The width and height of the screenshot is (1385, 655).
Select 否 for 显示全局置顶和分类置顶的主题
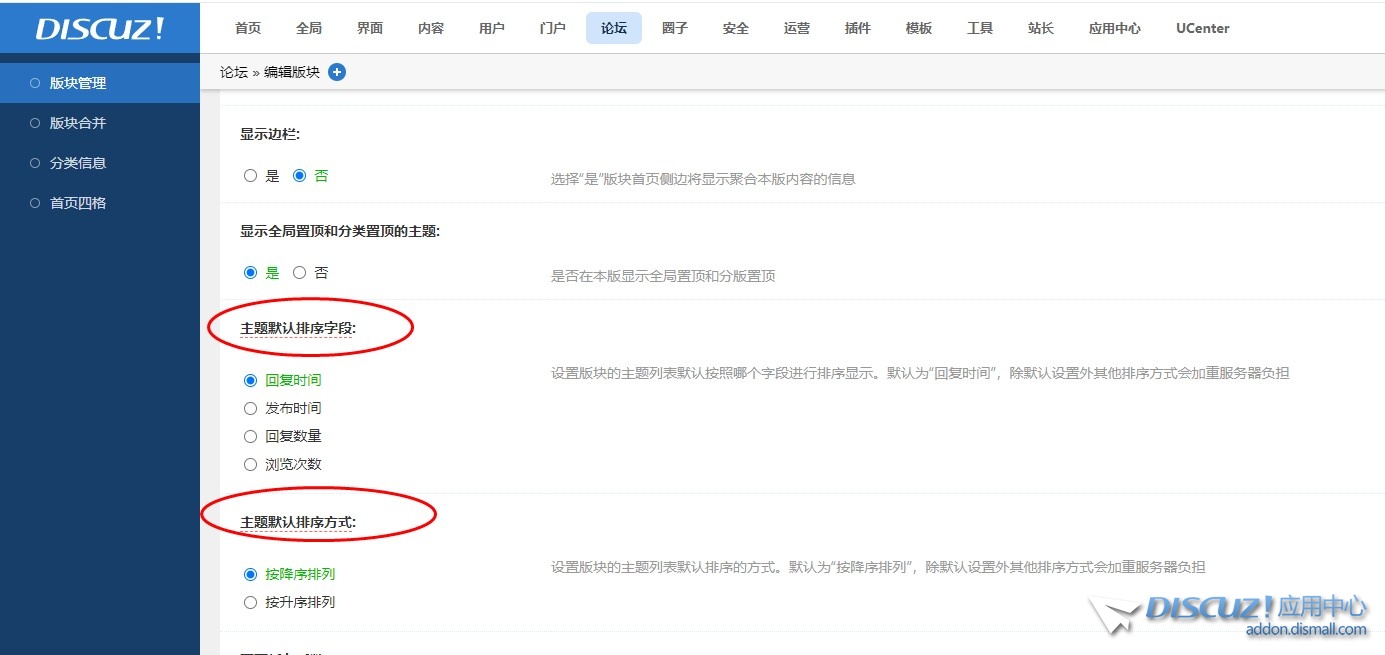(299, 273)
